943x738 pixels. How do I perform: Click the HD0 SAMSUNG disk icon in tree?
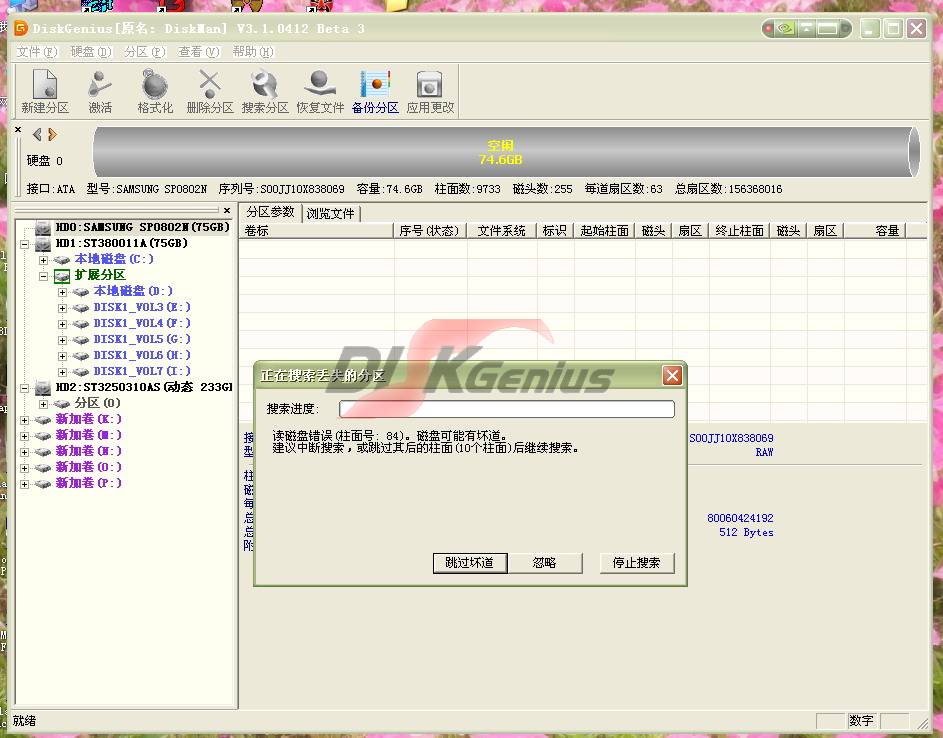(x=43, y=227)
